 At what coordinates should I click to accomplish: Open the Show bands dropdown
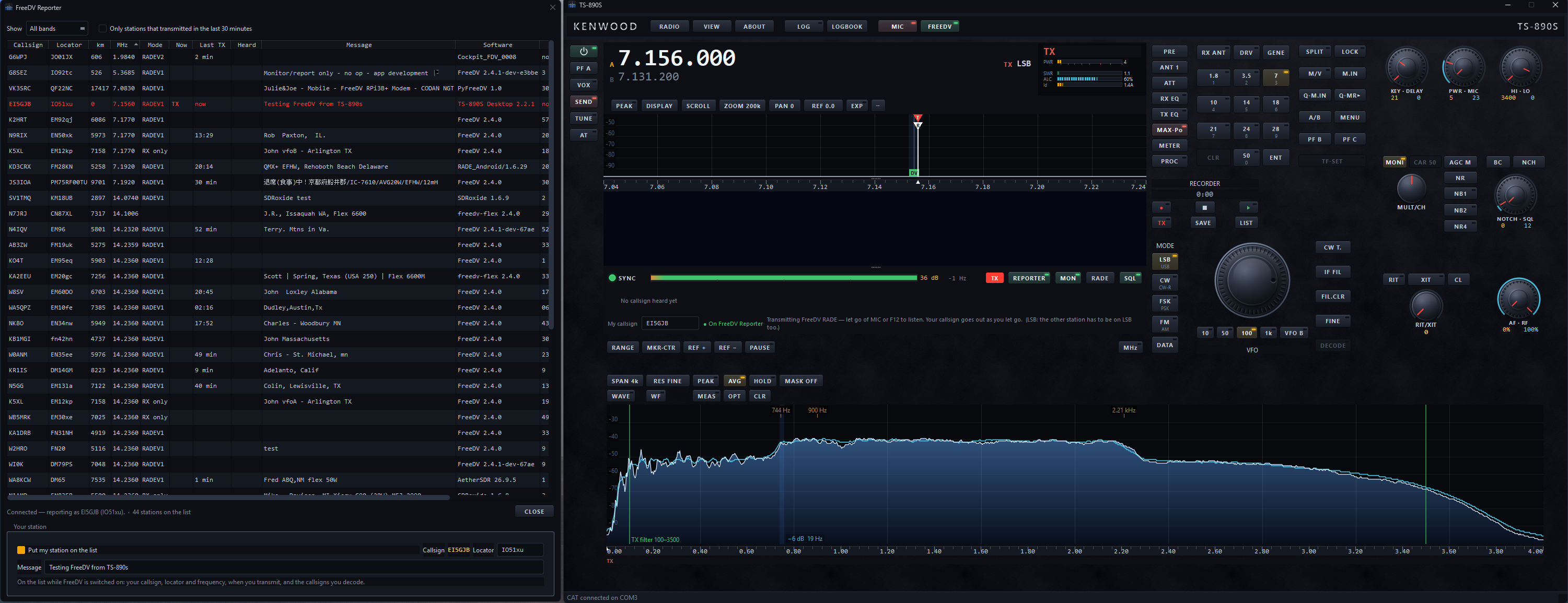point(57,29)
